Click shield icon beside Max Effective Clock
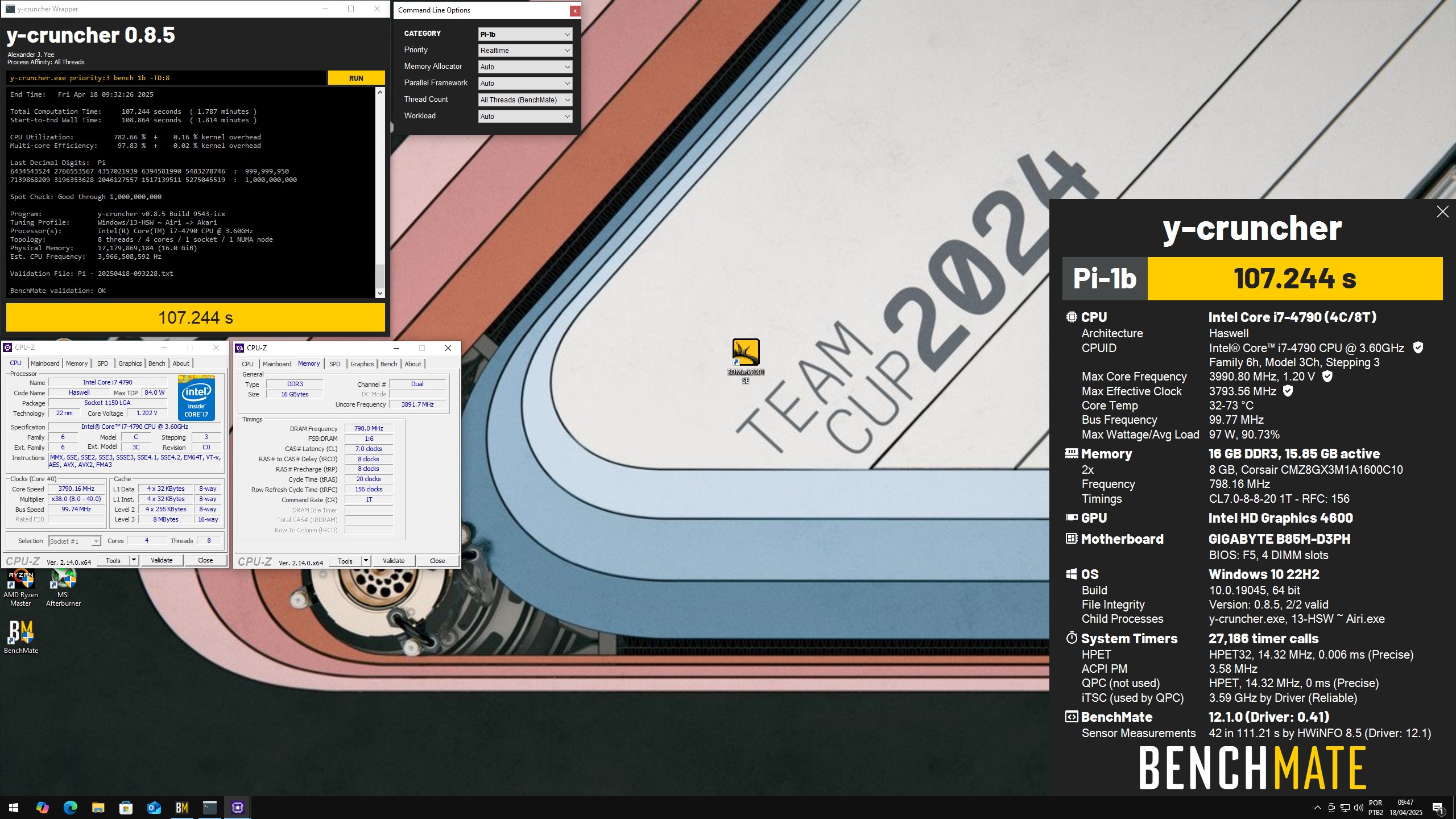The height and width of the screenshot is (819, 1456). (1288, 391)
